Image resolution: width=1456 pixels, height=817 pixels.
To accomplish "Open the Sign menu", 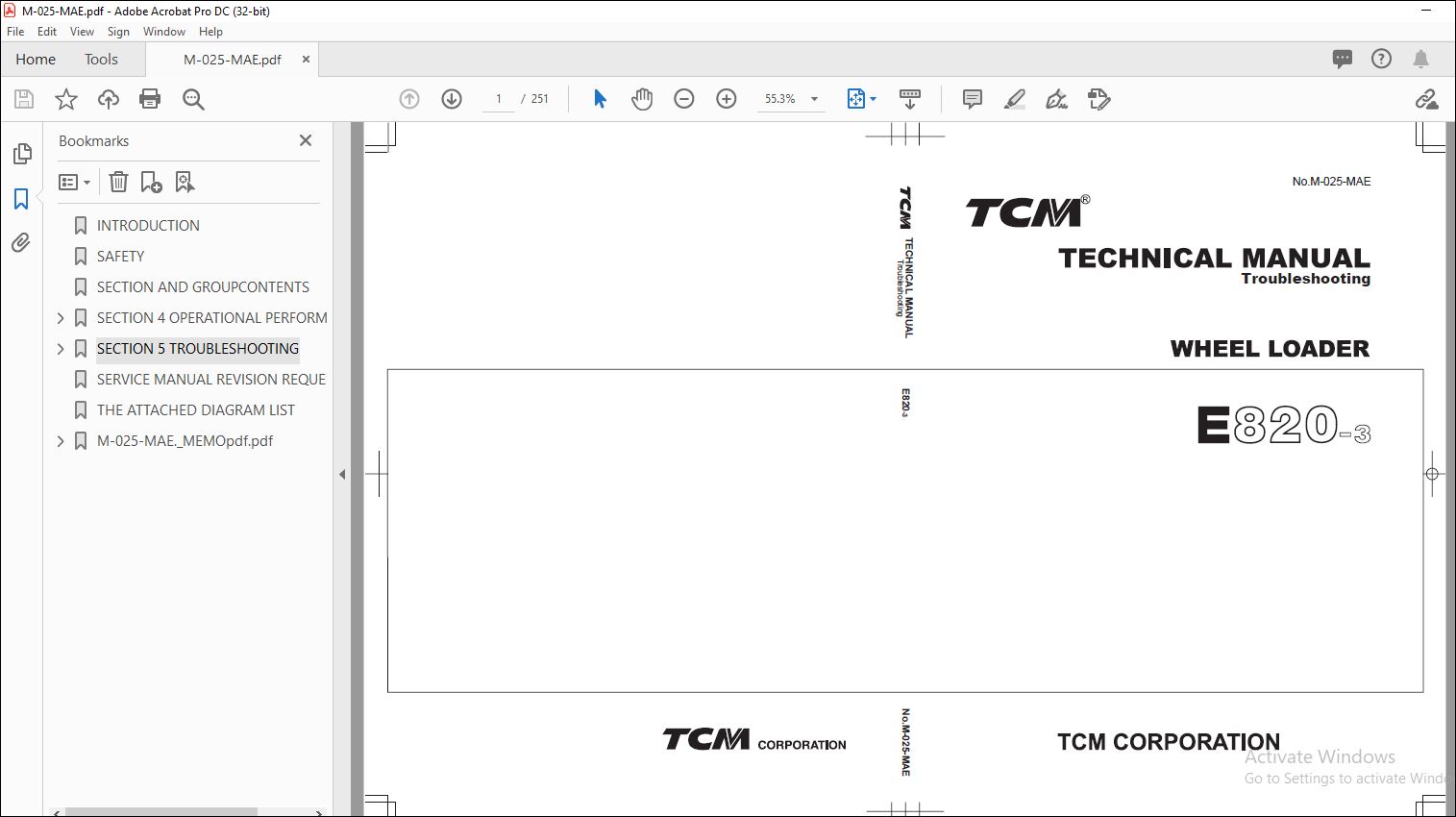I will click(118, 32).
